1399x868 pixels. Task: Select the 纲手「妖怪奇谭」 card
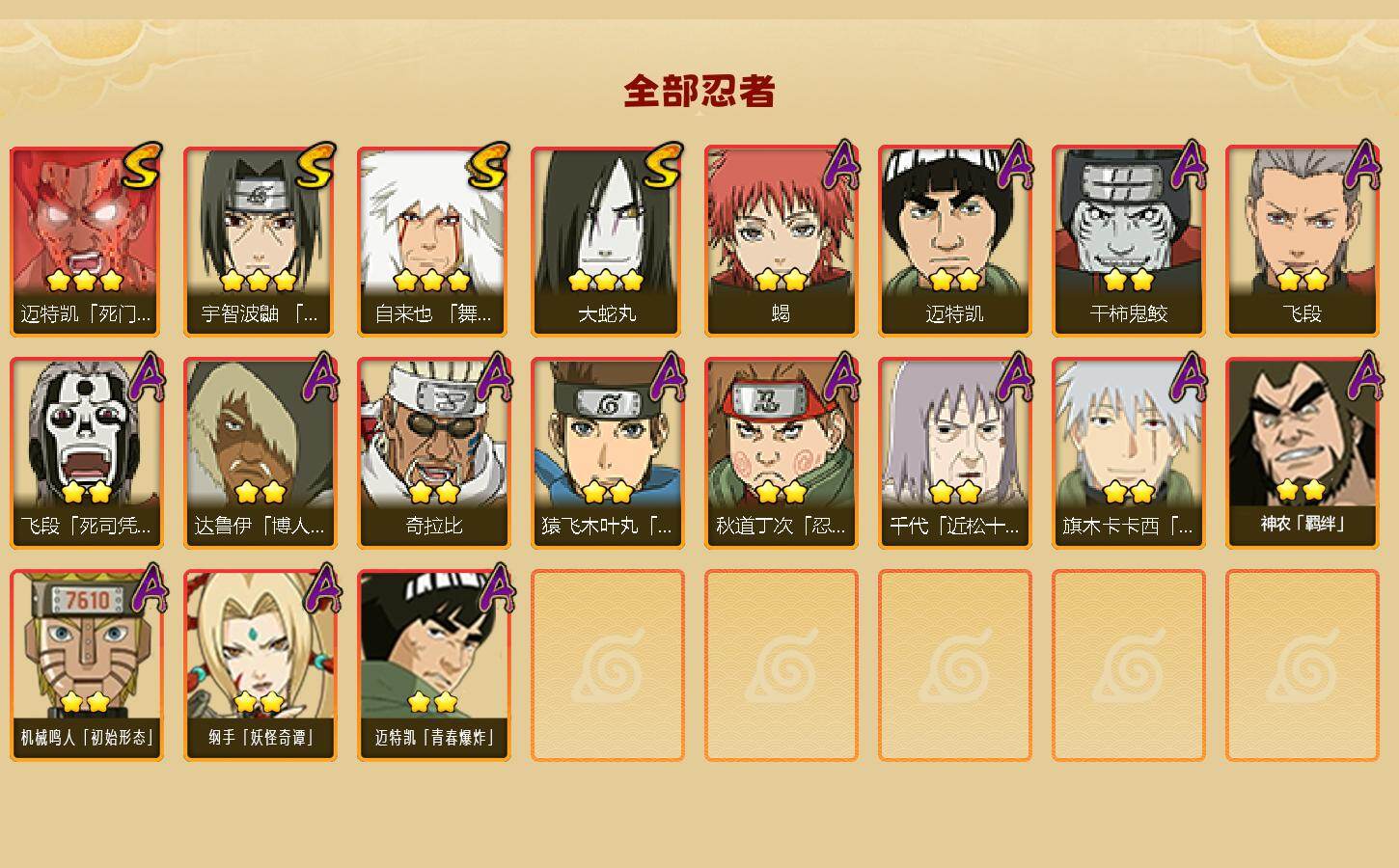coord(260,665)
